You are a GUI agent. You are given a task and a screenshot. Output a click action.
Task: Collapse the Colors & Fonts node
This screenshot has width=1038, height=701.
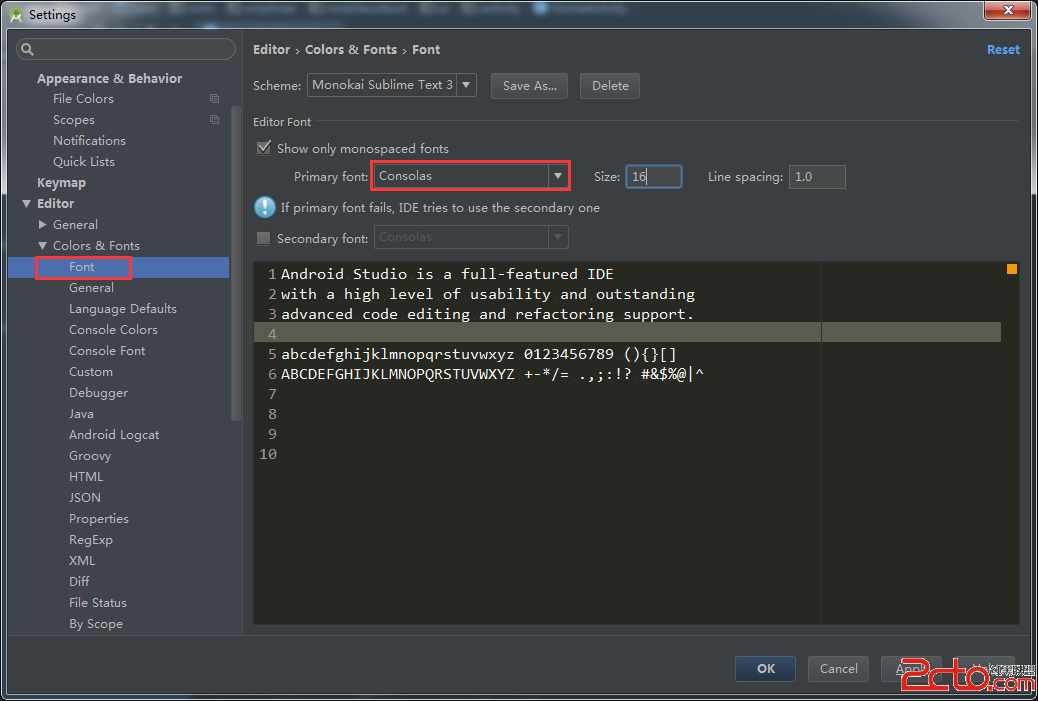pyautogui.click(x=43, y=246)
